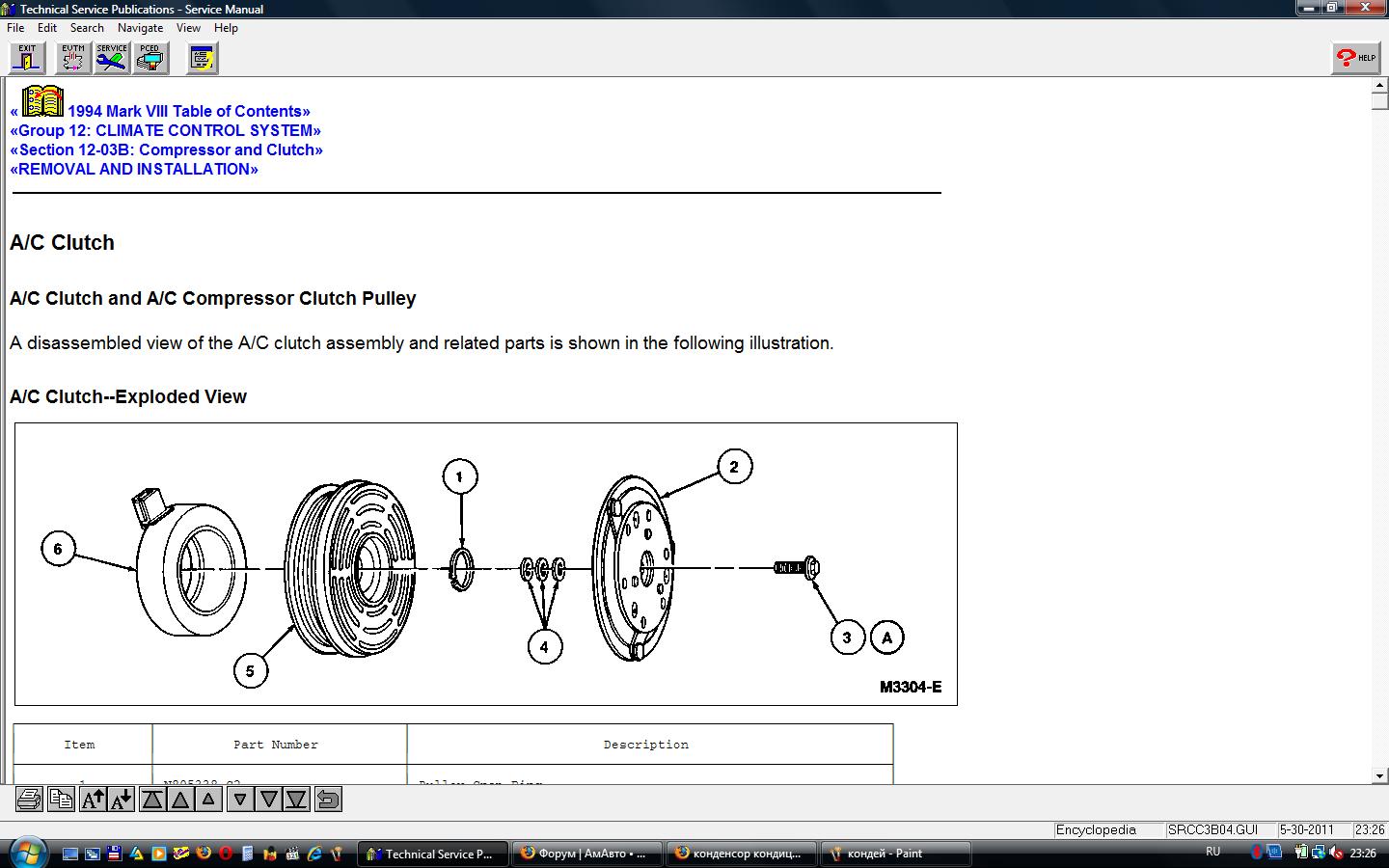The width and height of the screenshot is (1389, 868).
Task: Open the Search menu
Action: pos(87,28)
